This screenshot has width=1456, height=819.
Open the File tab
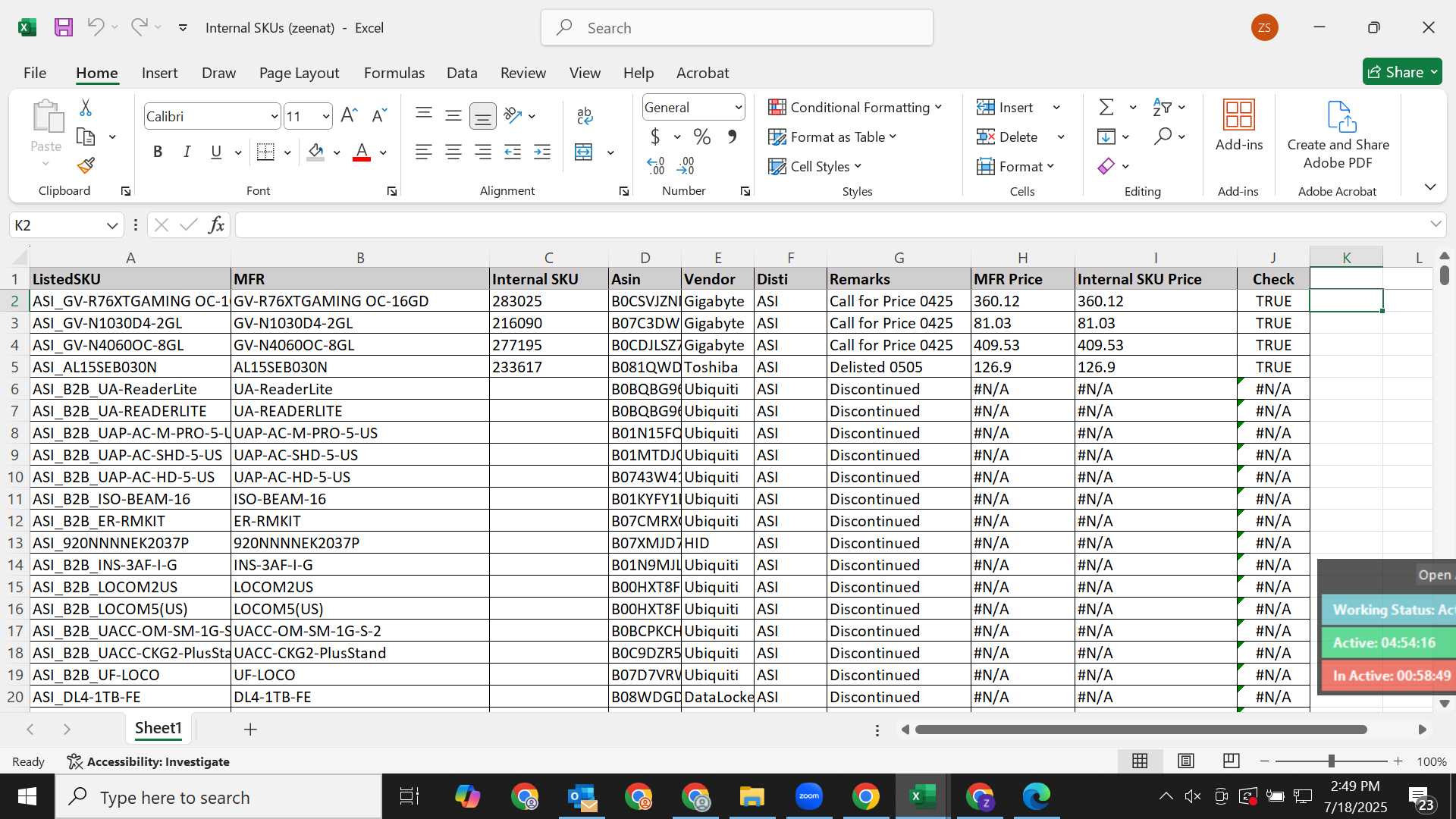[x=35, y=73]
